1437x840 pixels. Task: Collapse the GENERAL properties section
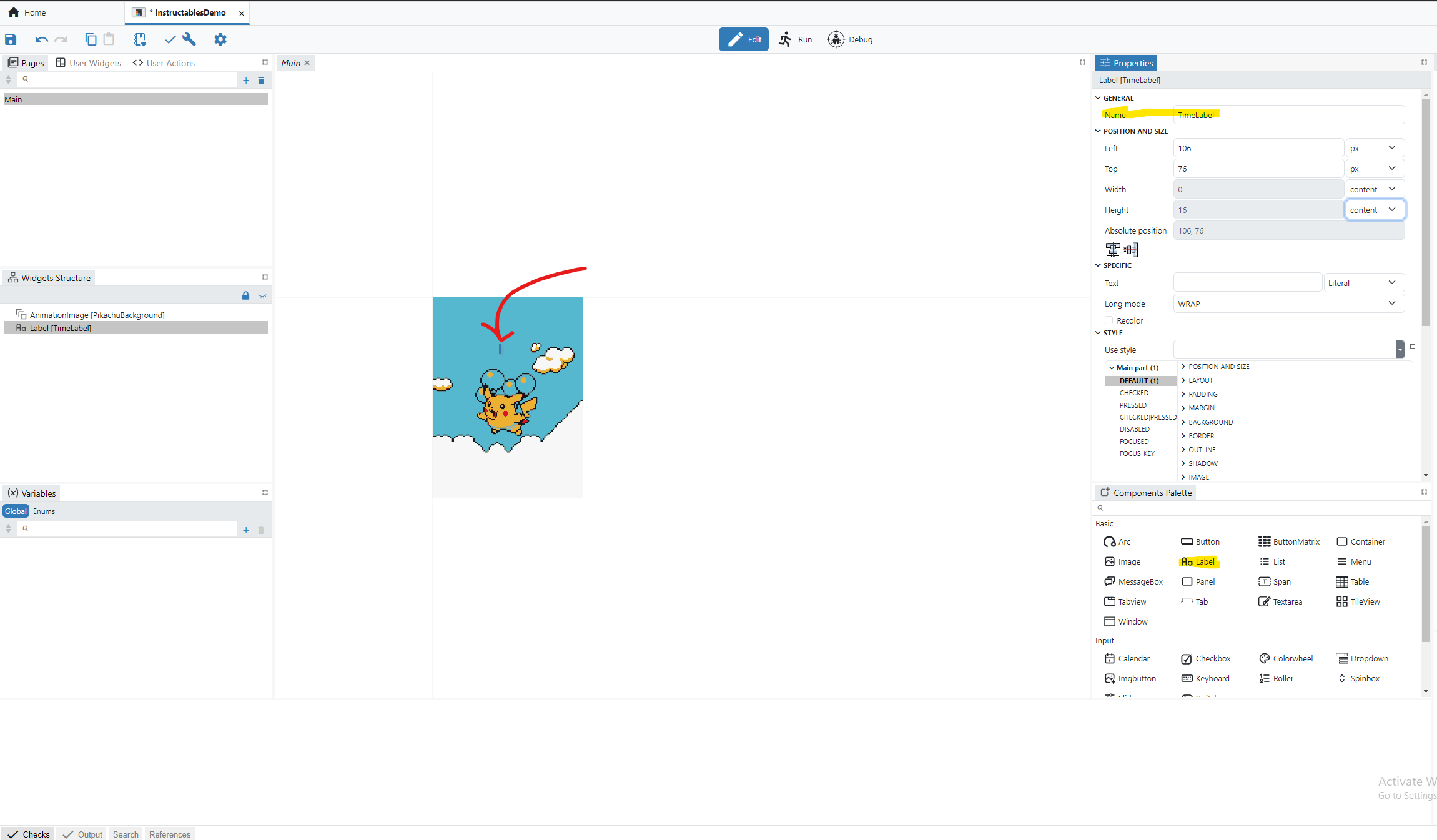1099,98
